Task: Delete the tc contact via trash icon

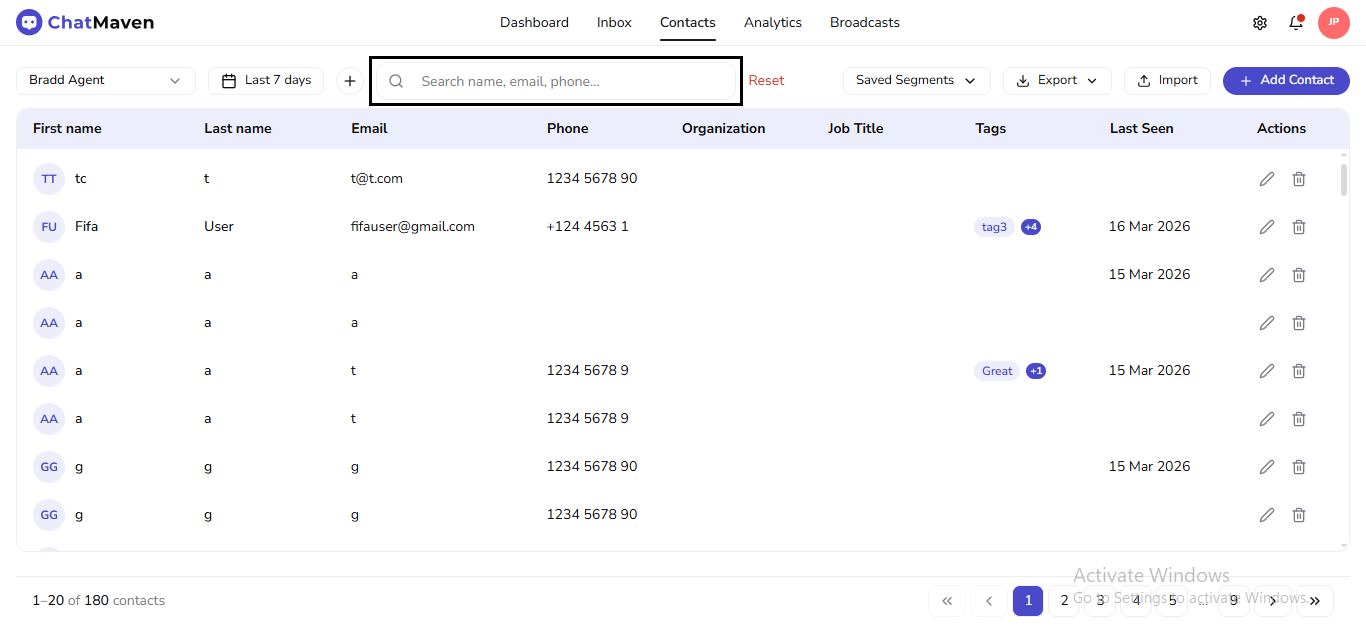Action: (x=1299, y=178)
